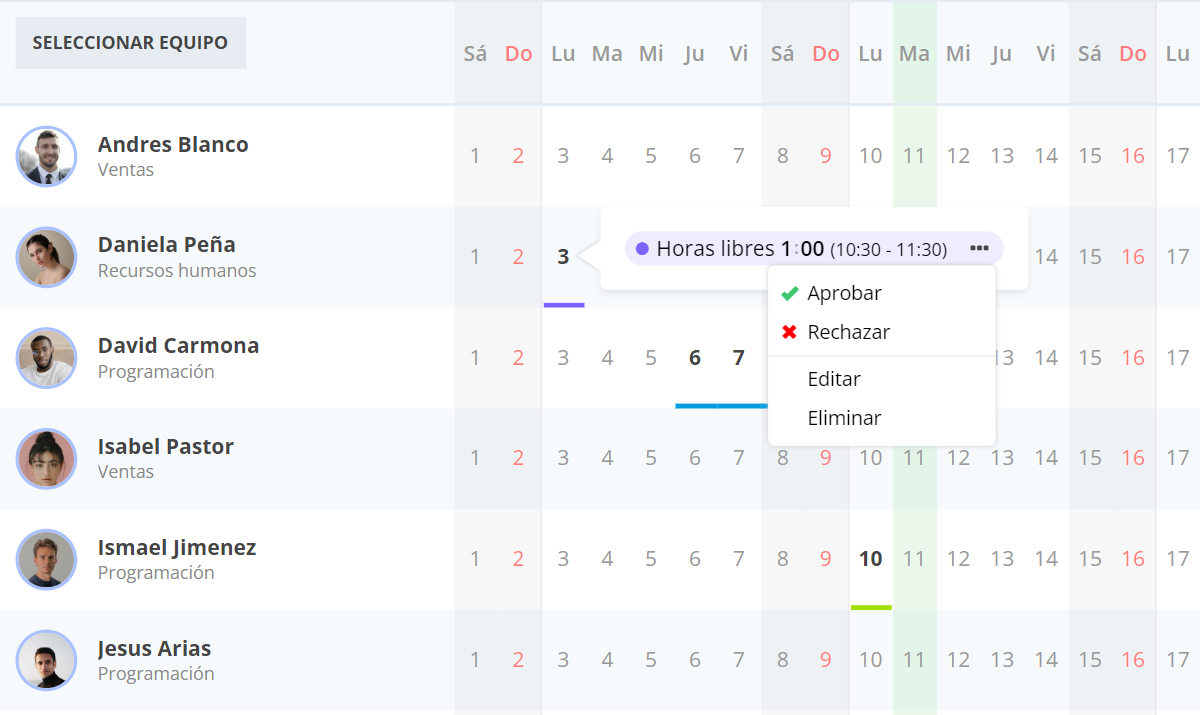1200x715 pixels.
Task: Choose Eliminar from the context menu
Action: pyautogui.click(x=844, y=418)
